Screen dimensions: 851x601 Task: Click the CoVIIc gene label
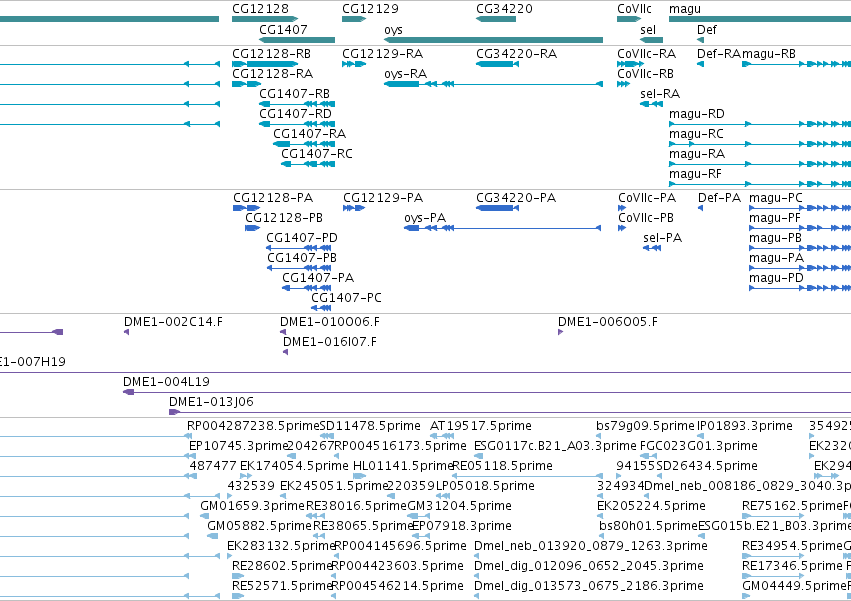pyautogui.click(x=634, y=9)
